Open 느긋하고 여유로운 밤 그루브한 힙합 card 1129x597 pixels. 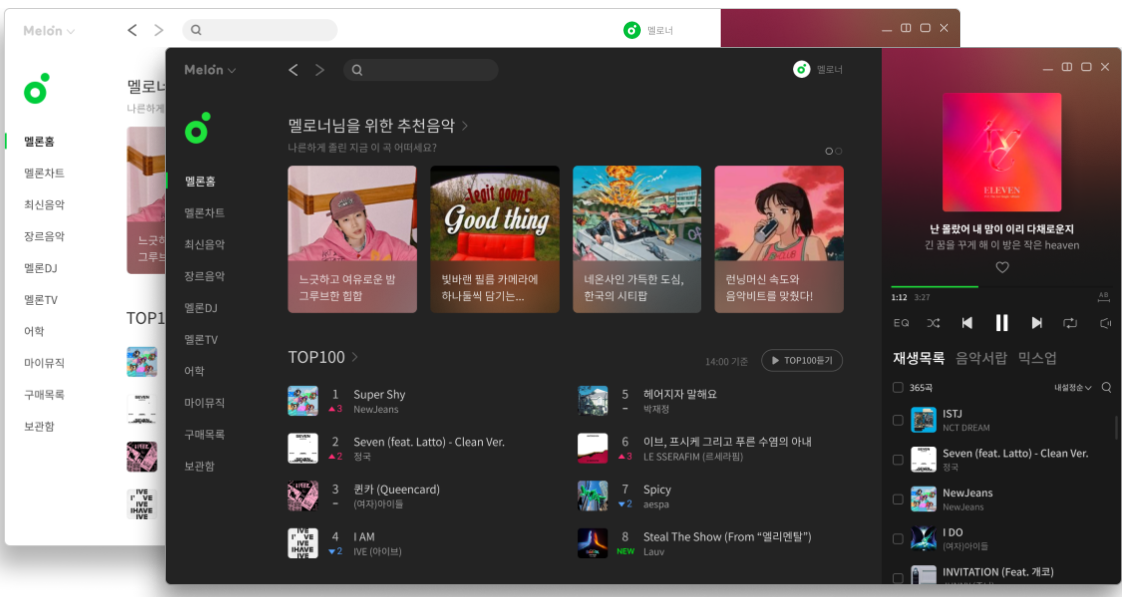[352, 239]
